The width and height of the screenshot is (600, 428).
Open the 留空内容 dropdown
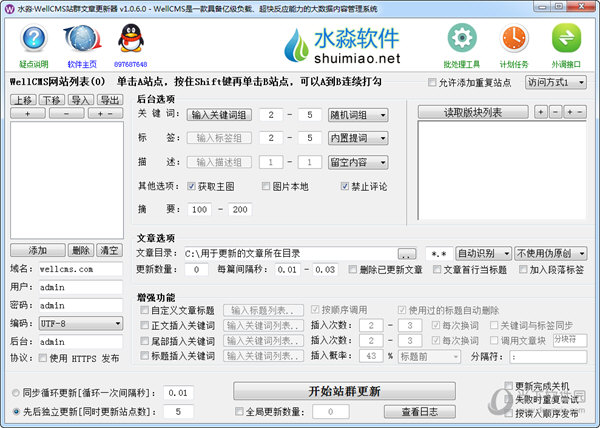[358, 162]
